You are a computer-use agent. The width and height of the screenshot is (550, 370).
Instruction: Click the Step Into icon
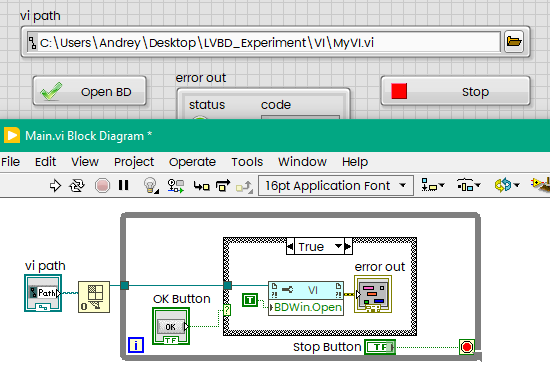(x=201, y=186)
